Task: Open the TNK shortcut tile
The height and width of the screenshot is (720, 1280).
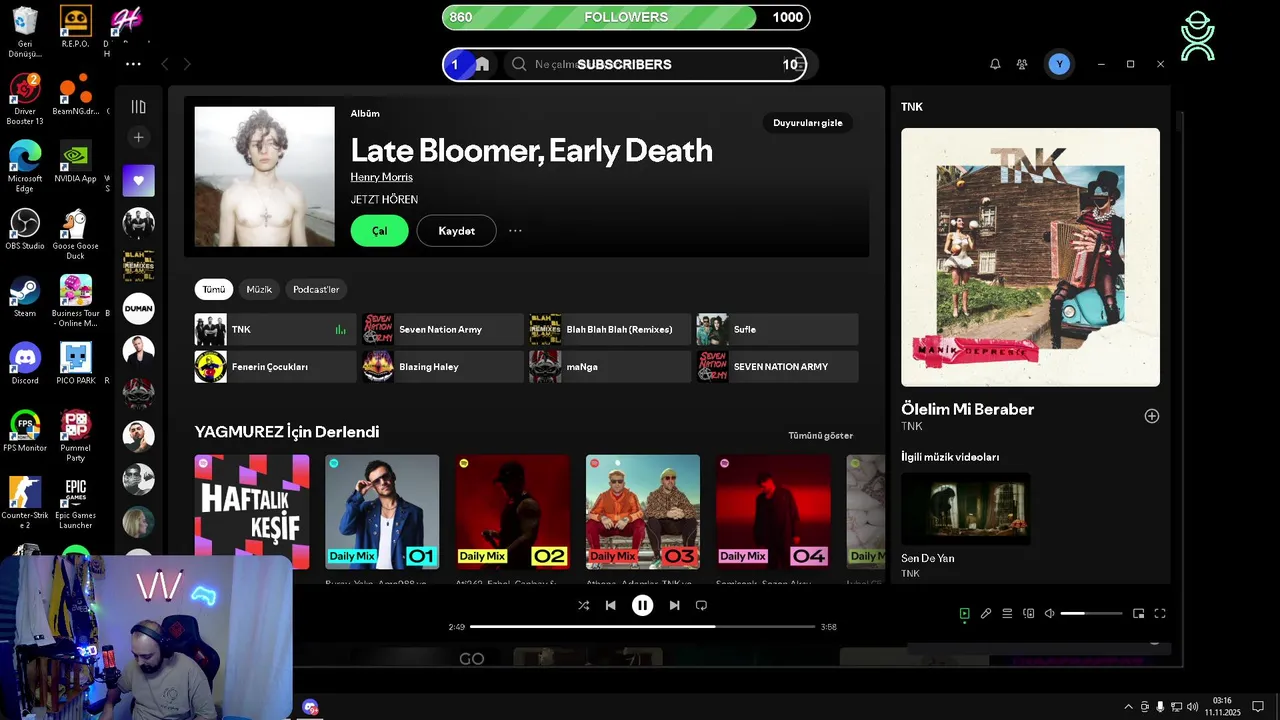Action: pos(275,330)
